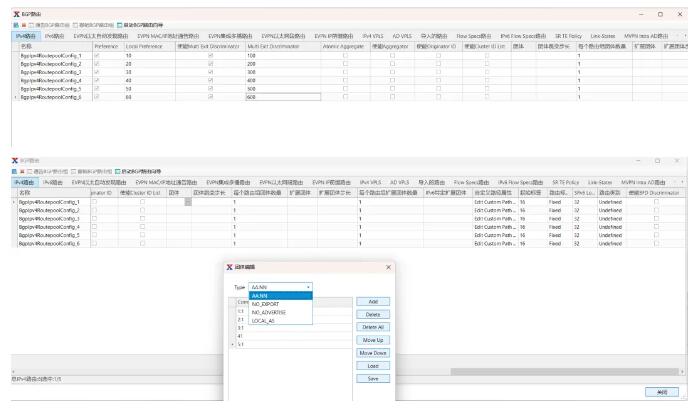Viewport: 697px width, 408px height.
Task: Select NO_EXPORT from the Type list
Action: [264, 304]
